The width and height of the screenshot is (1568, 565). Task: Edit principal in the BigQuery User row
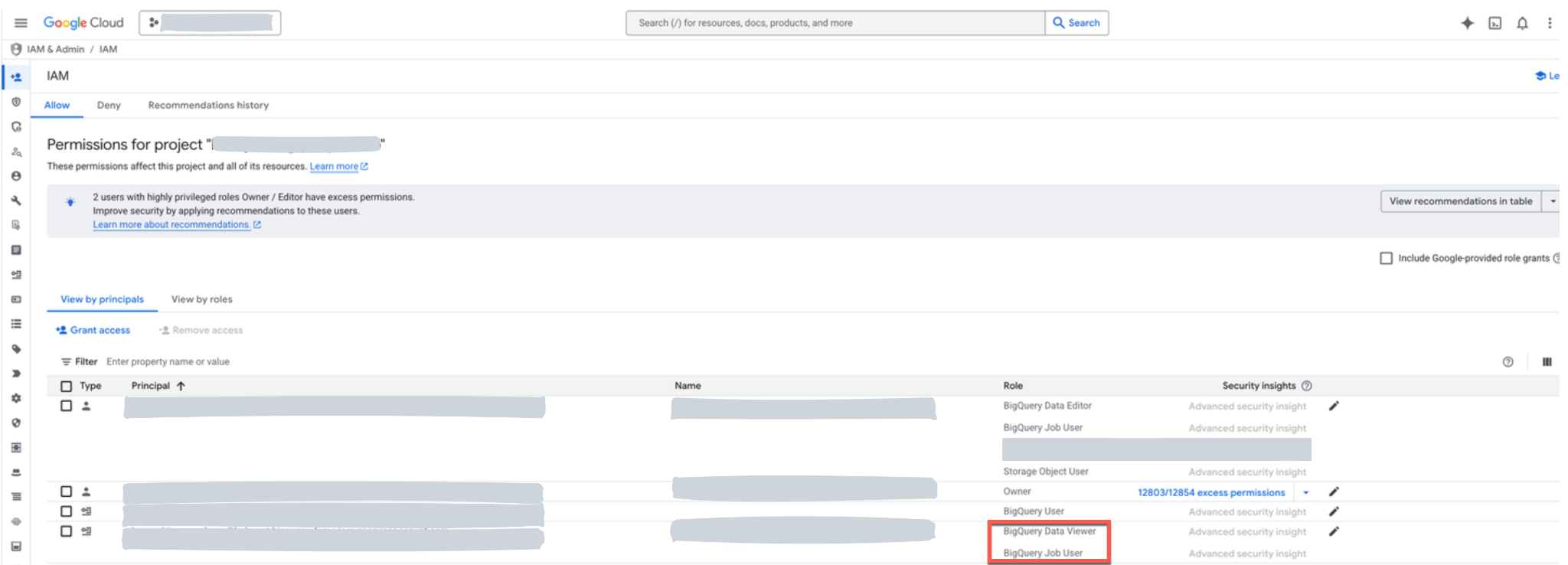(1334, 511)
